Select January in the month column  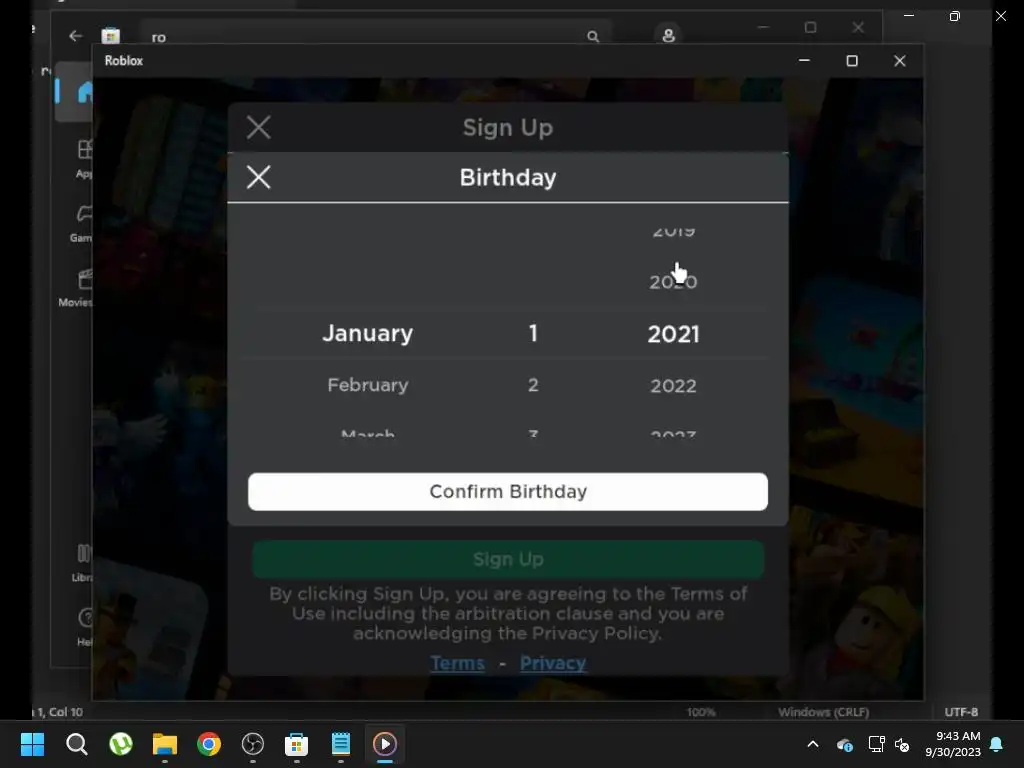(x=368, y=333)
